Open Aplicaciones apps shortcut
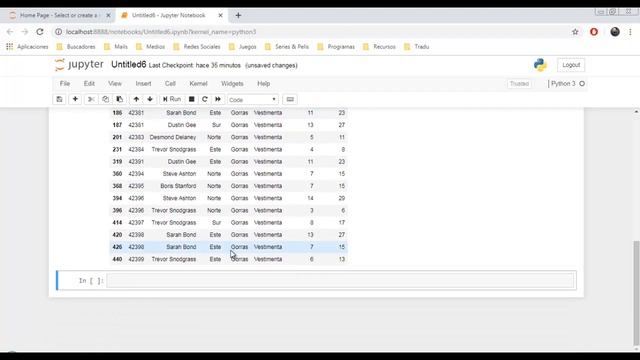Image resolution: width=640 pixels, height=360 pixels. click(x=27, y=47)
